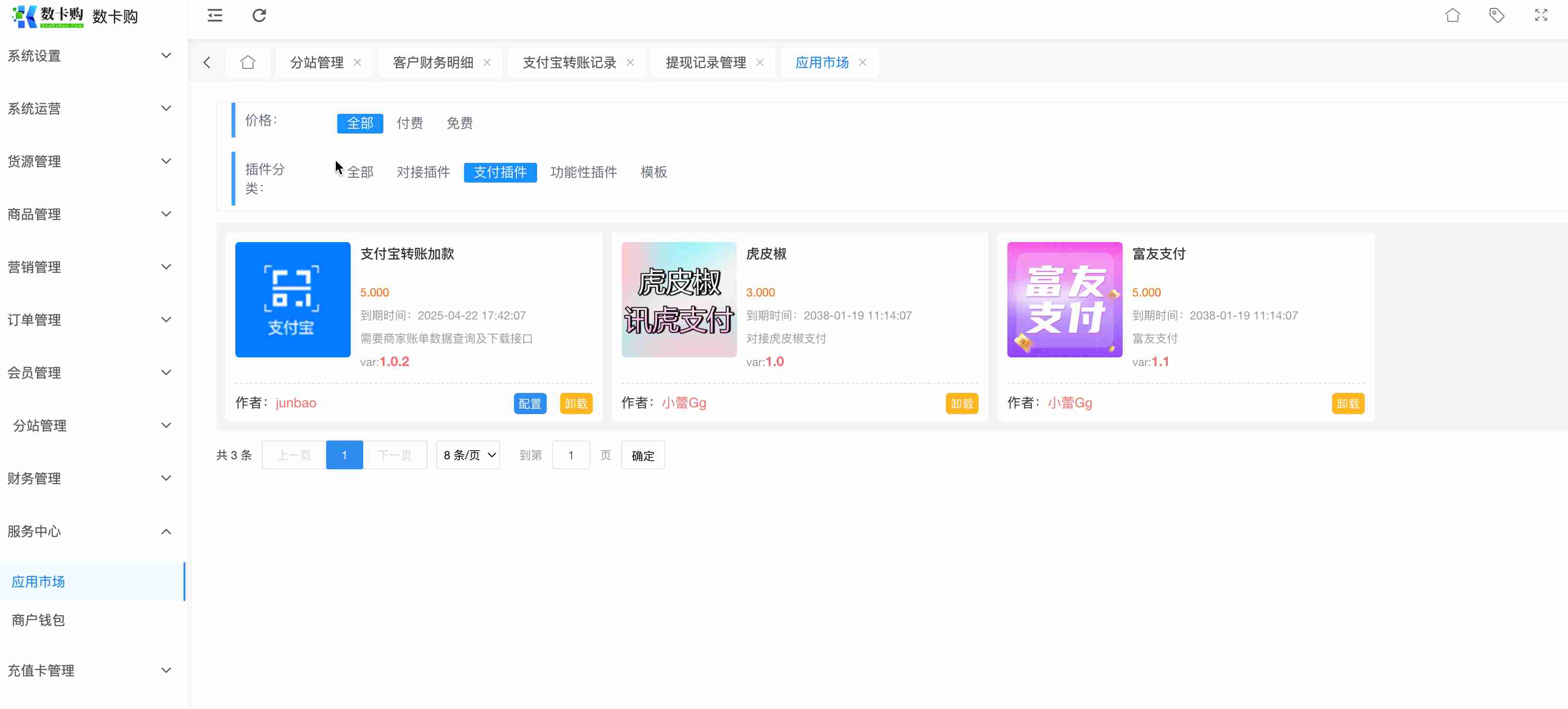The width and height of the screenshot is (1568, 709).
Task: Collapse the sidebar menu icon
Action: [x=215, y=15]
